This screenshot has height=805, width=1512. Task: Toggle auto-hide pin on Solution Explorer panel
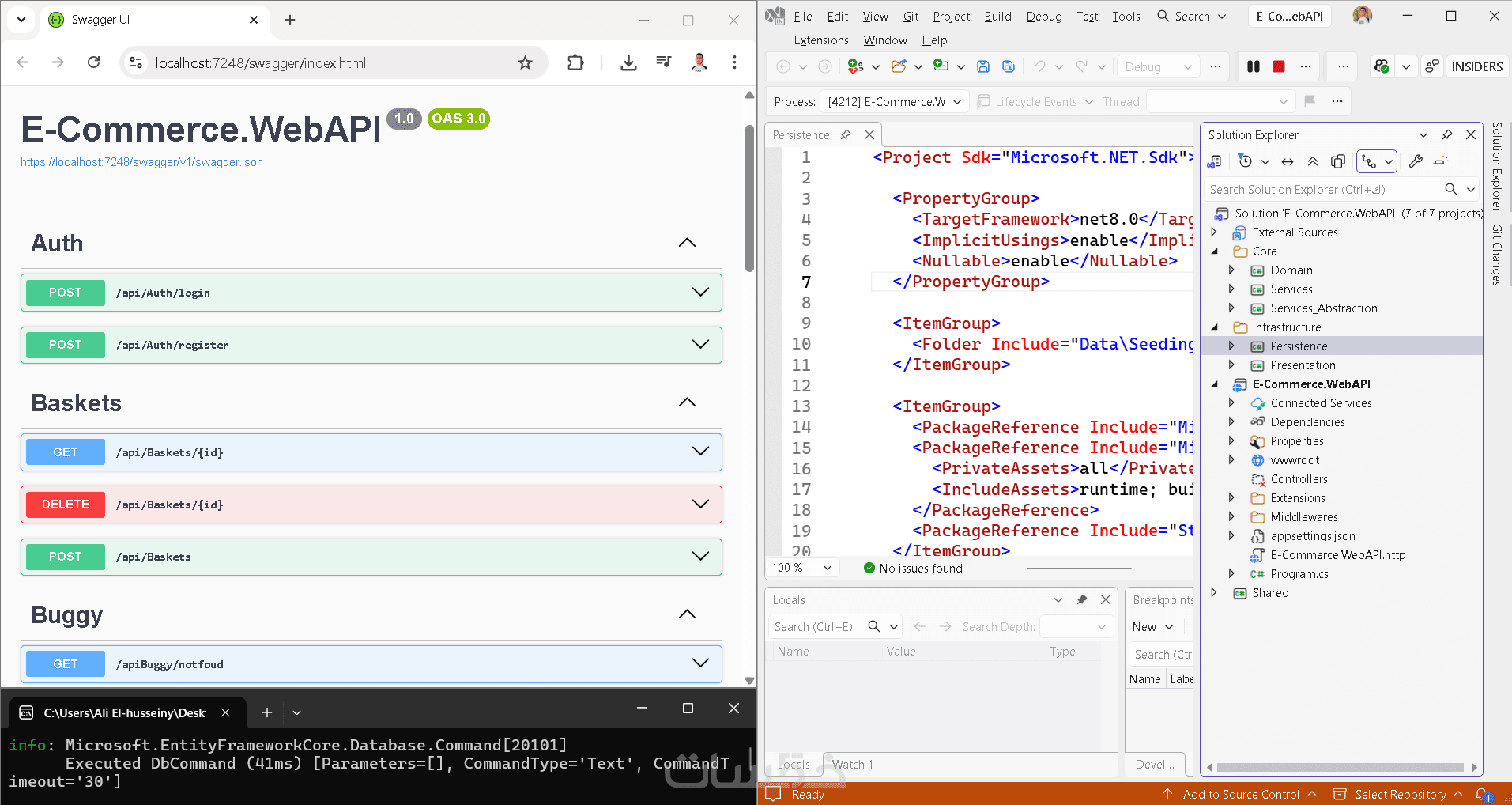coord(1447,134)
